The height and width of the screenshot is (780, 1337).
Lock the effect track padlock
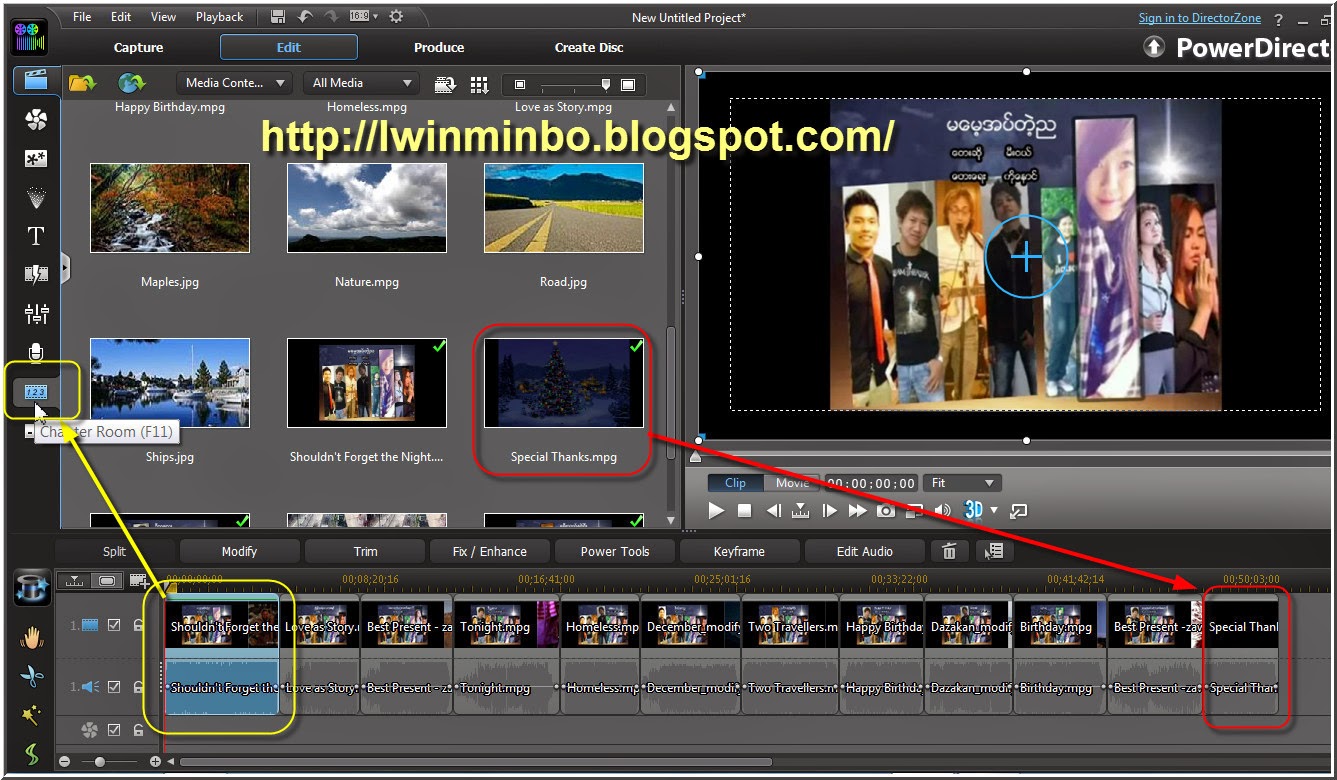pos(138,730)
